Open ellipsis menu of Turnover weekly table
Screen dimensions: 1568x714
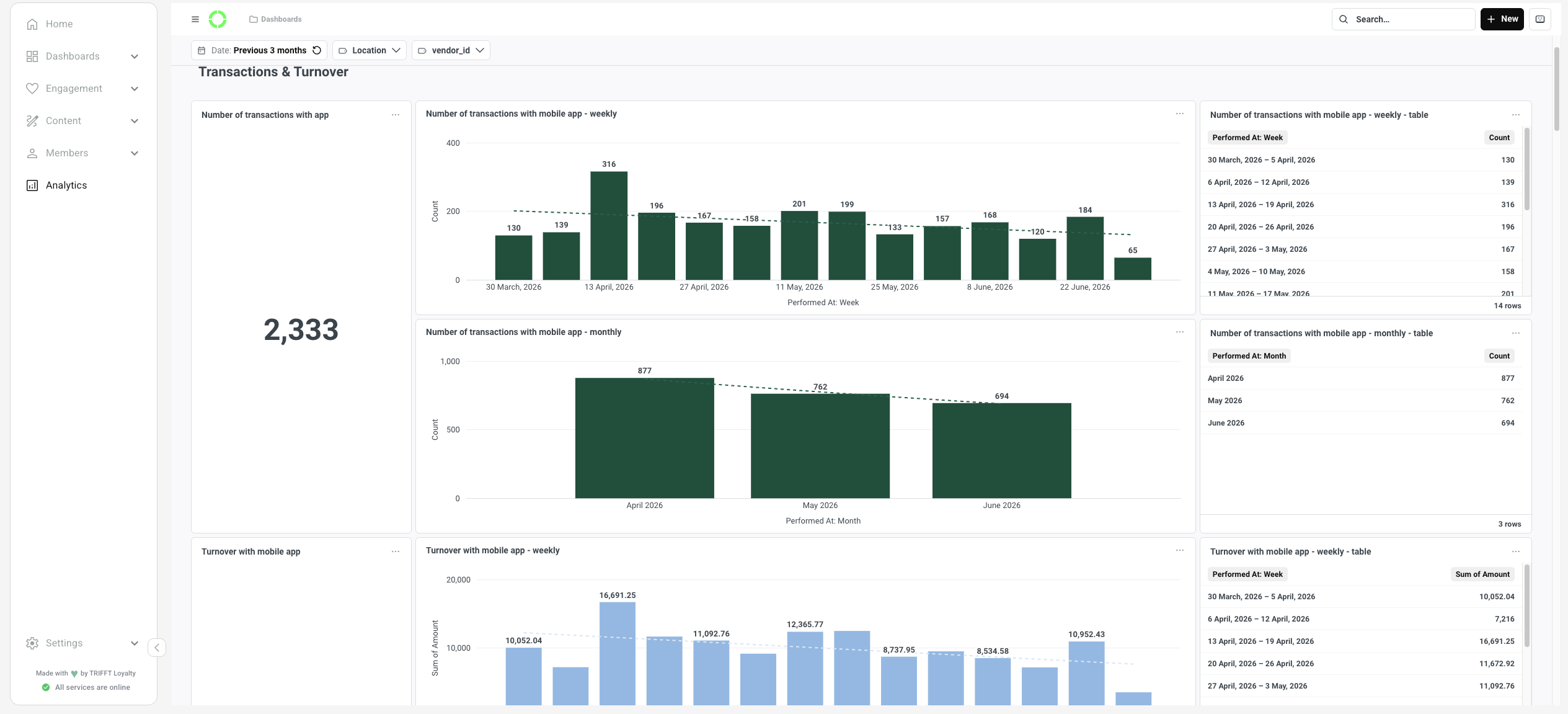tap(1515, 551)
